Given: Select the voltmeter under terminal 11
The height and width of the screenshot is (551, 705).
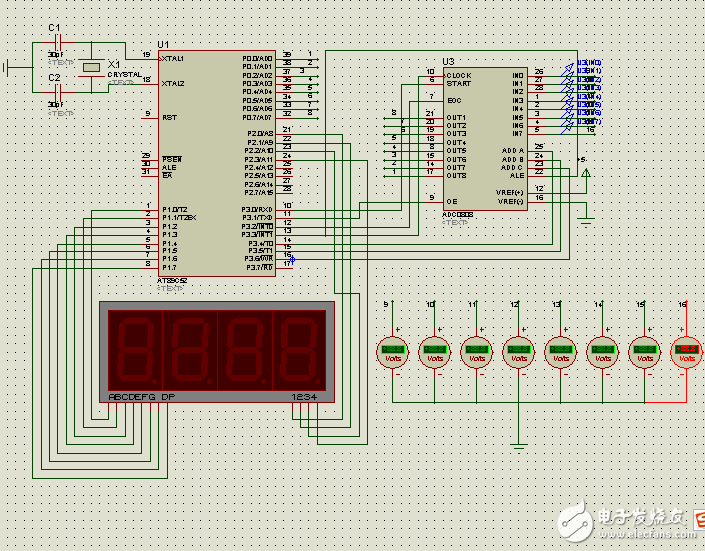Looking at the screenshot, I should click(x=477, y=352).
